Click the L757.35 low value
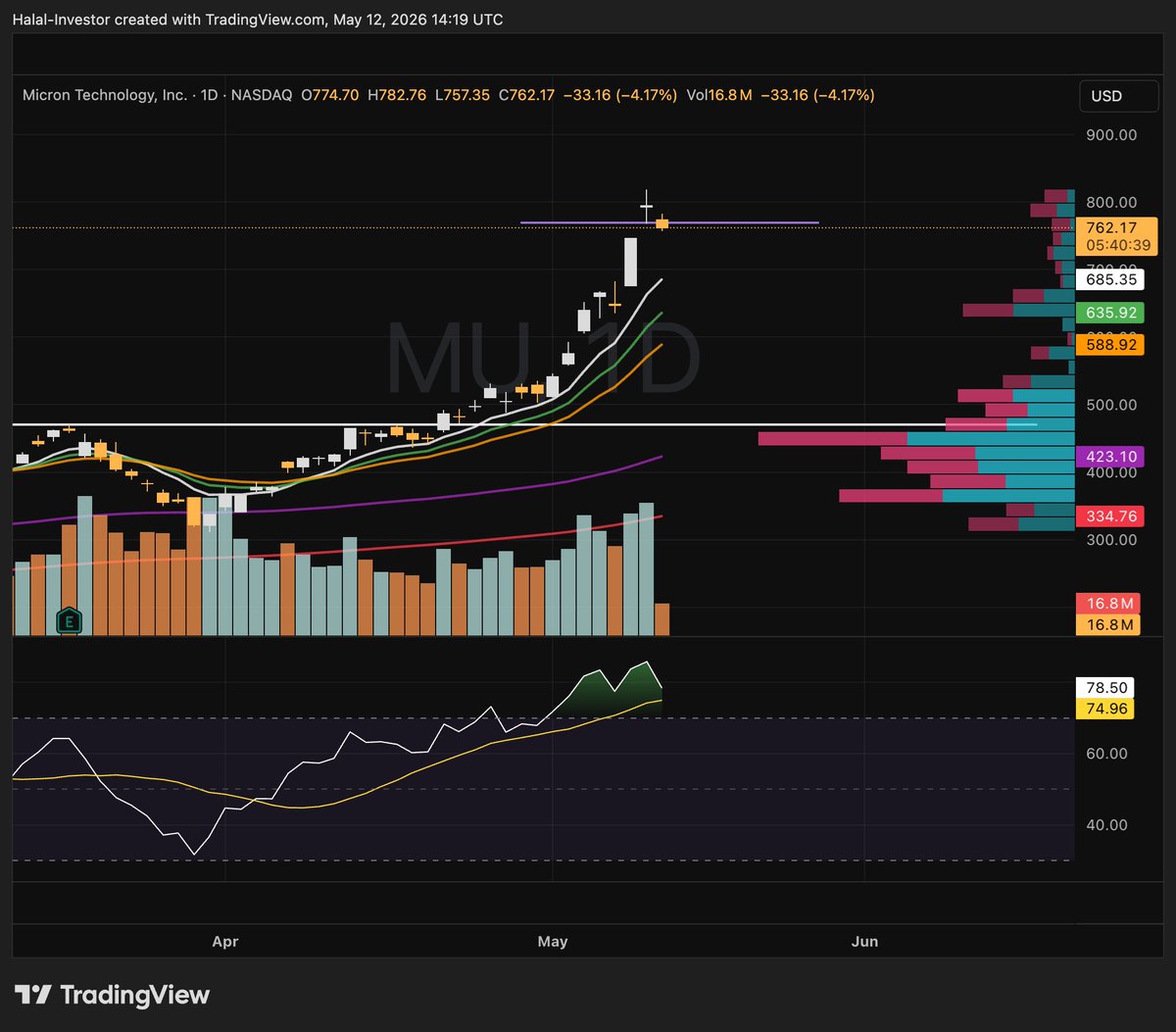 coord(463,95)
